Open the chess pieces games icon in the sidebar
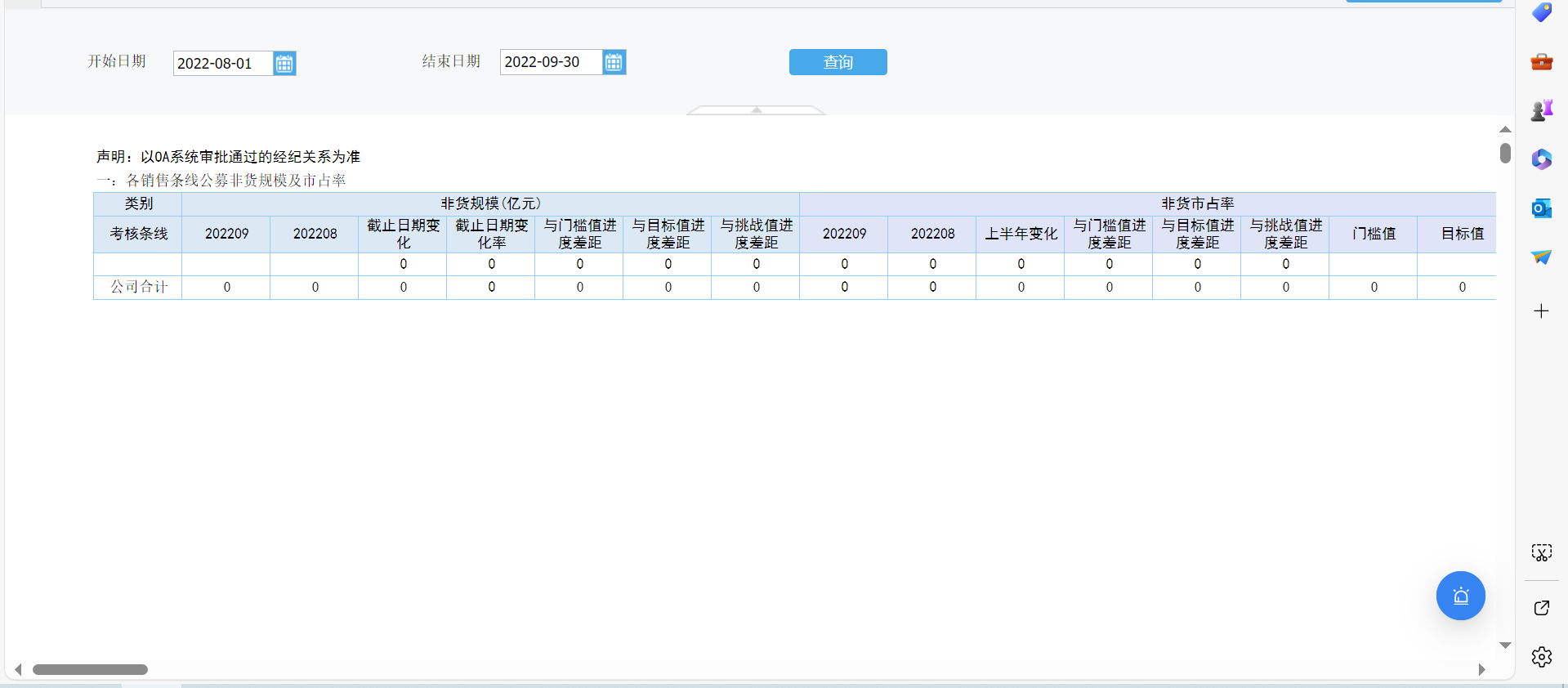This screenshot has height=688, width=1568. pyautogui.click(x=1542, y=110)
